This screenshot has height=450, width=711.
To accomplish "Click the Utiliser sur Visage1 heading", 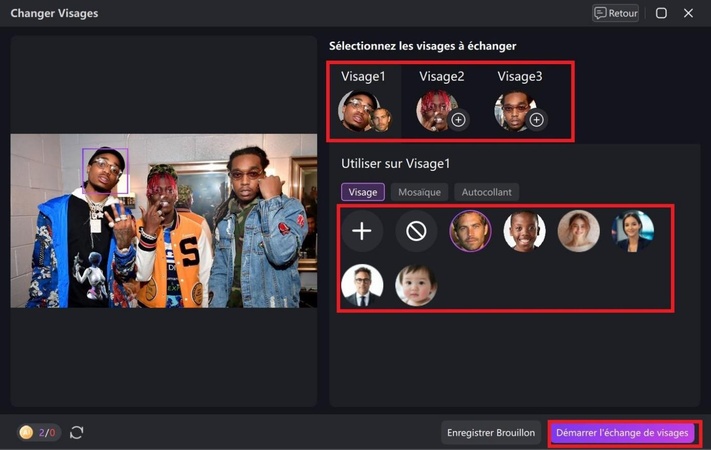I will [x=395, y=164].
